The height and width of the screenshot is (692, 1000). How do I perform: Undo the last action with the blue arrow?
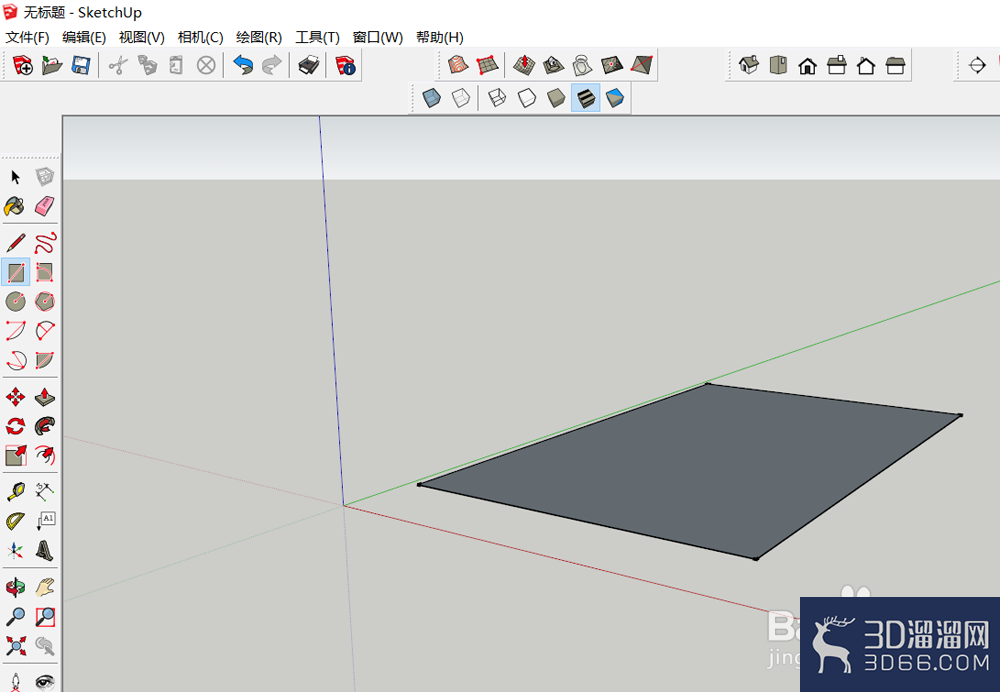[243, 65]
